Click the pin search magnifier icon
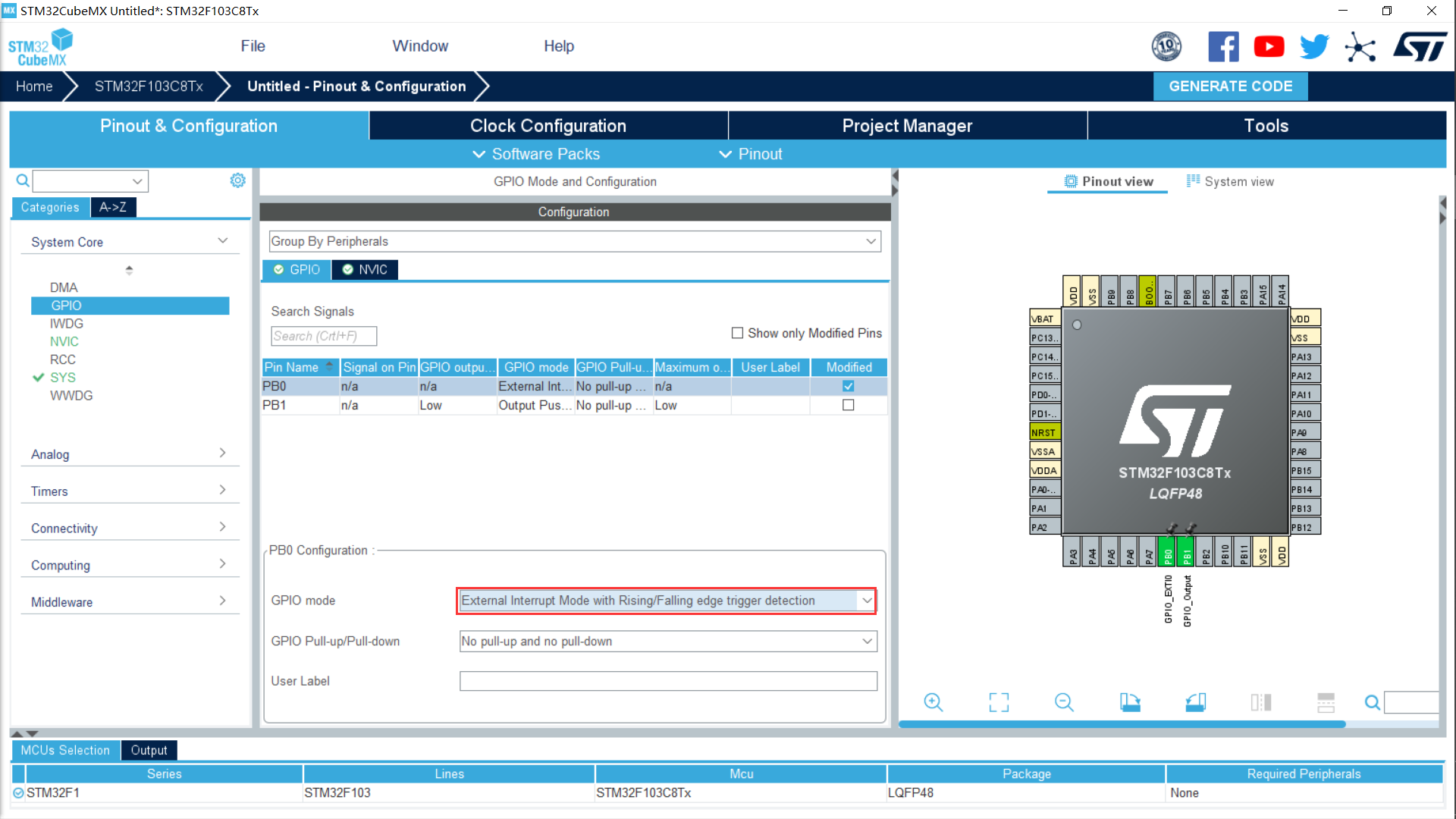Image resolution: width=1456 pixels, height=819 pixels. coord(1372,702)
